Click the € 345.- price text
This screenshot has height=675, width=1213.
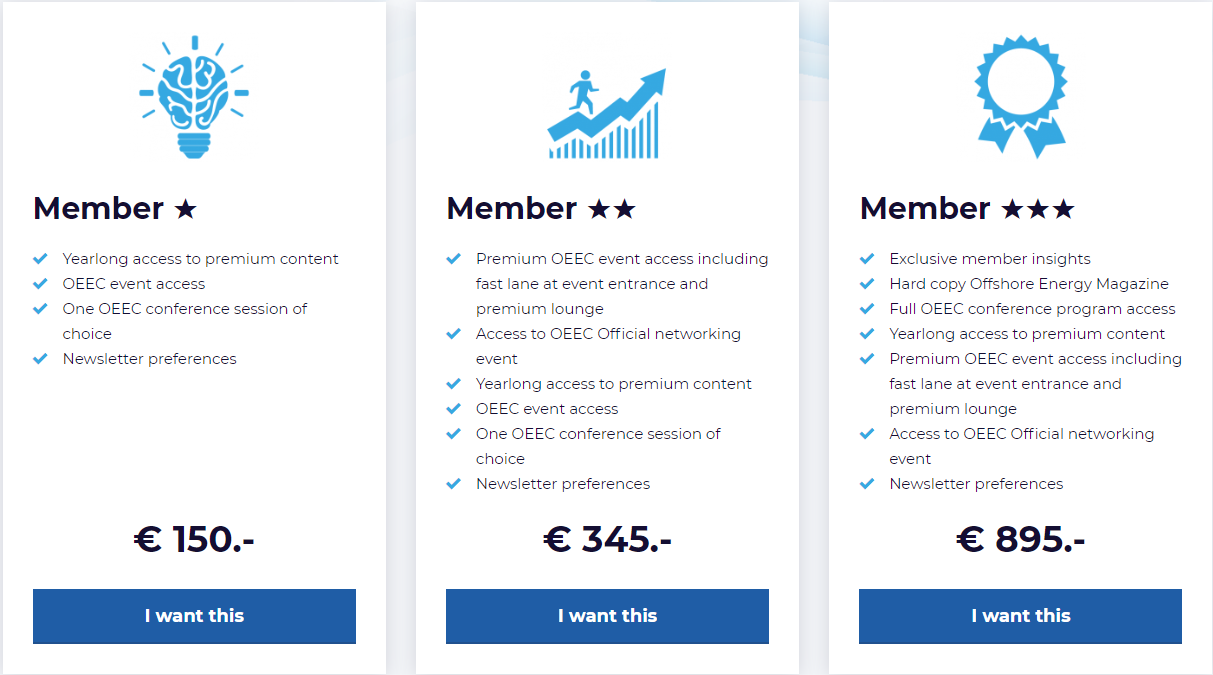tap(607, 540)
